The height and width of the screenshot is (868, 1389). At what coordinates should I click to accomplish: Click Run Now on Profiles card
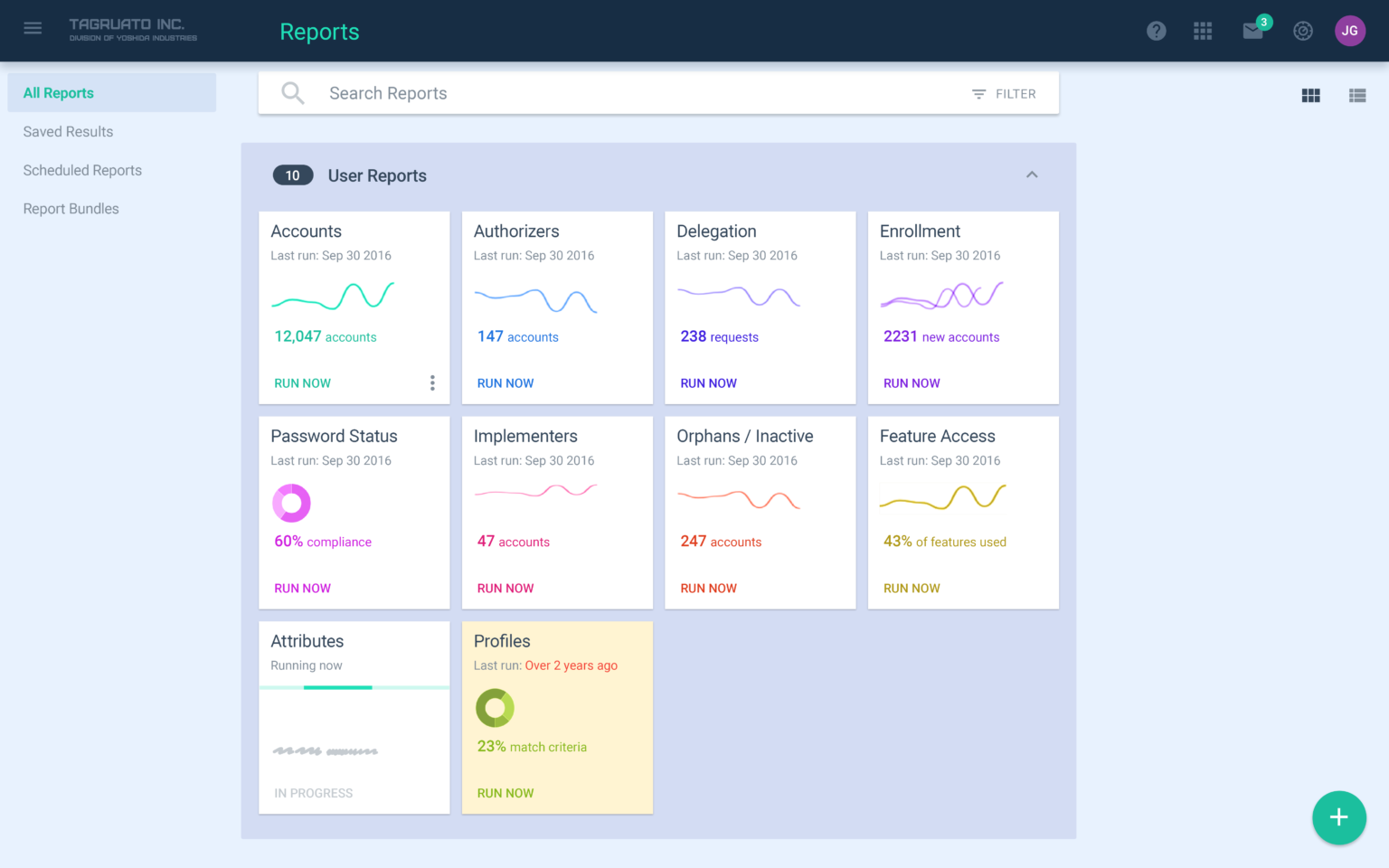[x=505, y=793]
